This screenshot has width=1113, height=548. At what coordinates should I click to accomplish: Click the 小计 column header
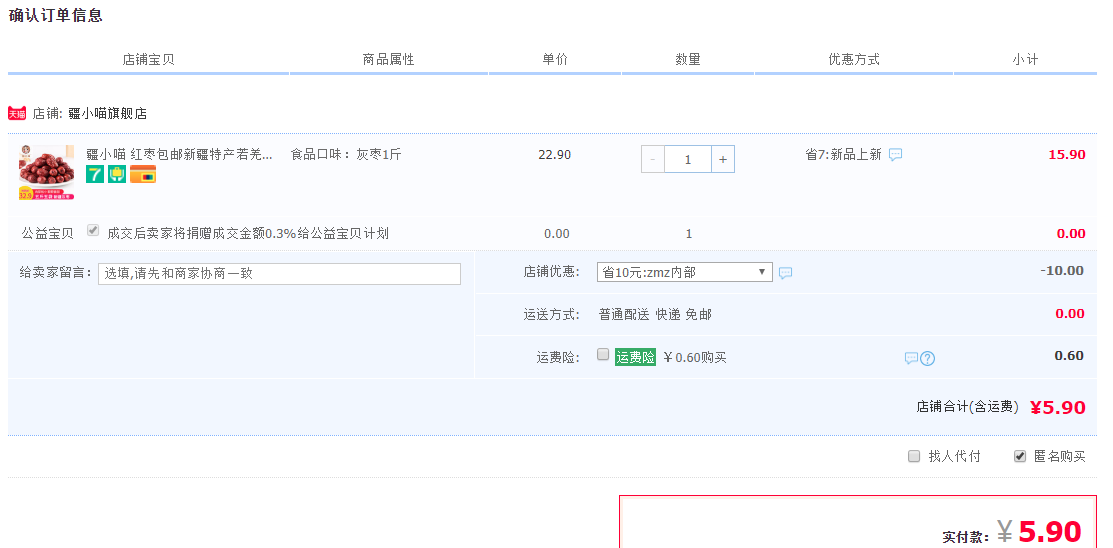1025,60
